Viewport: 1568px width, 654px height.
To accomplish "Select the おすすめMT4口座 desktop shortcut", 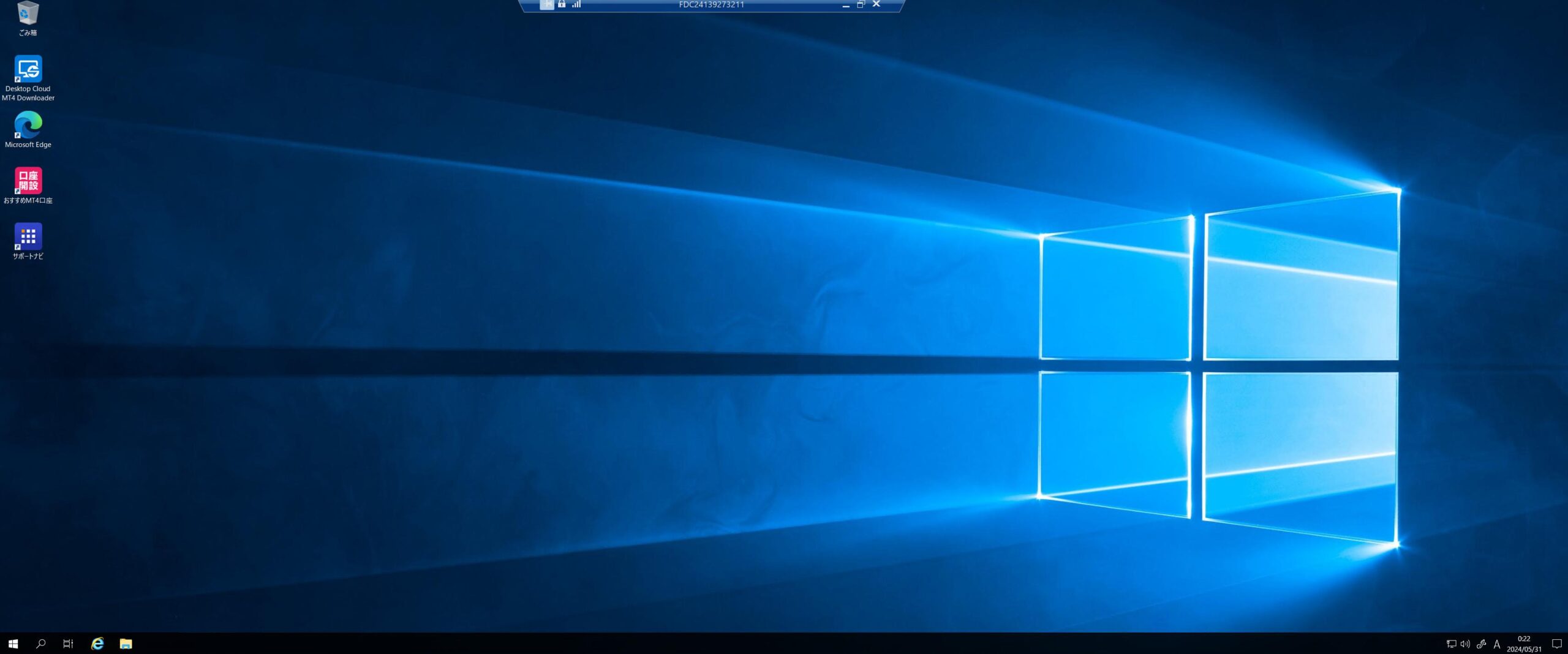I will pyautogui.click(x=28, y=185).
